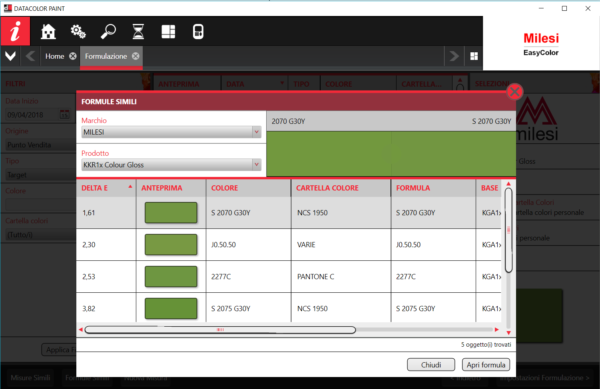Select the S 2075 G30Y preview swatch

[171, 308]
